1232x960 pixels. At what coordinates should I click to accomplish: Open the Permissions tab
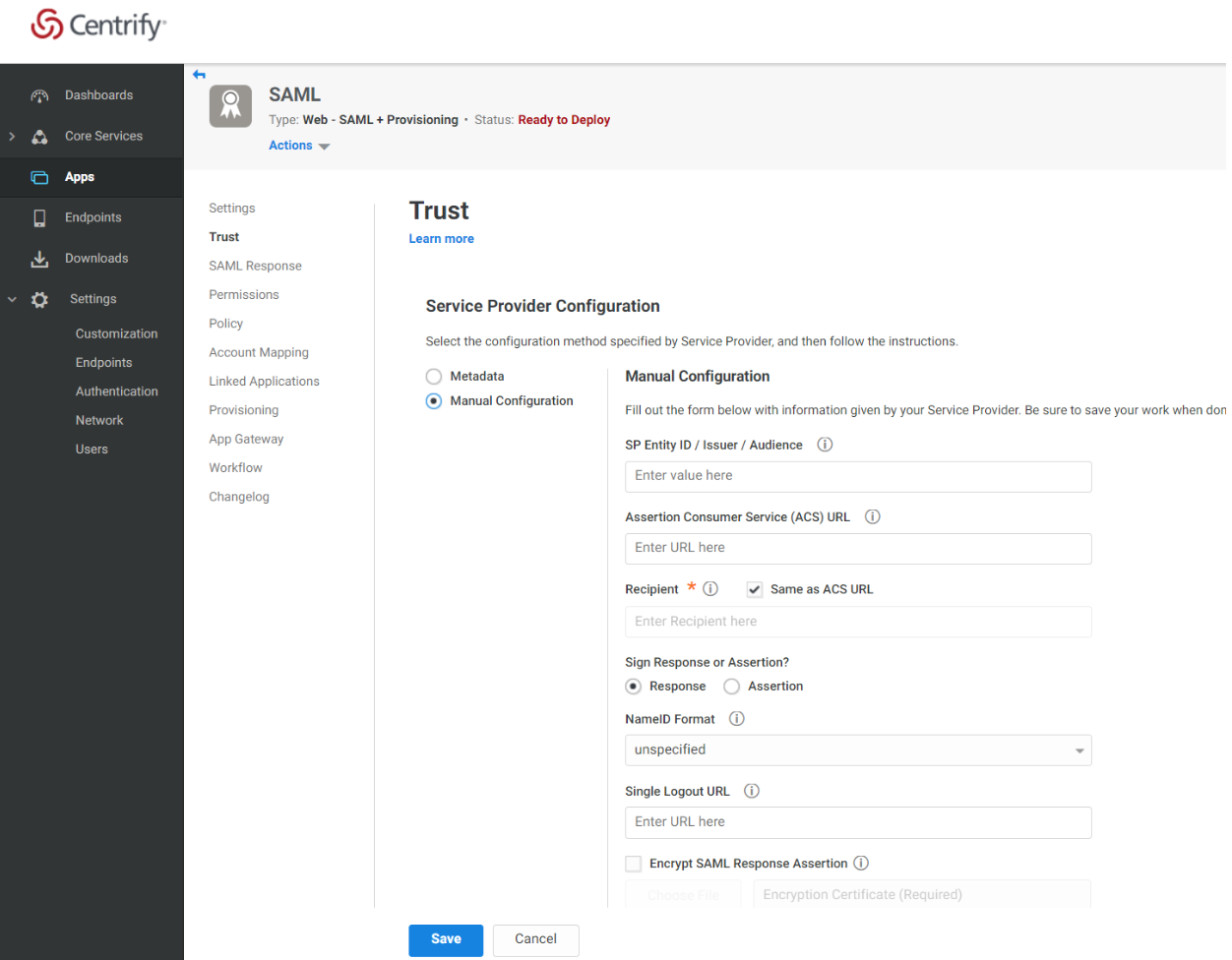[x=244, y=295]
